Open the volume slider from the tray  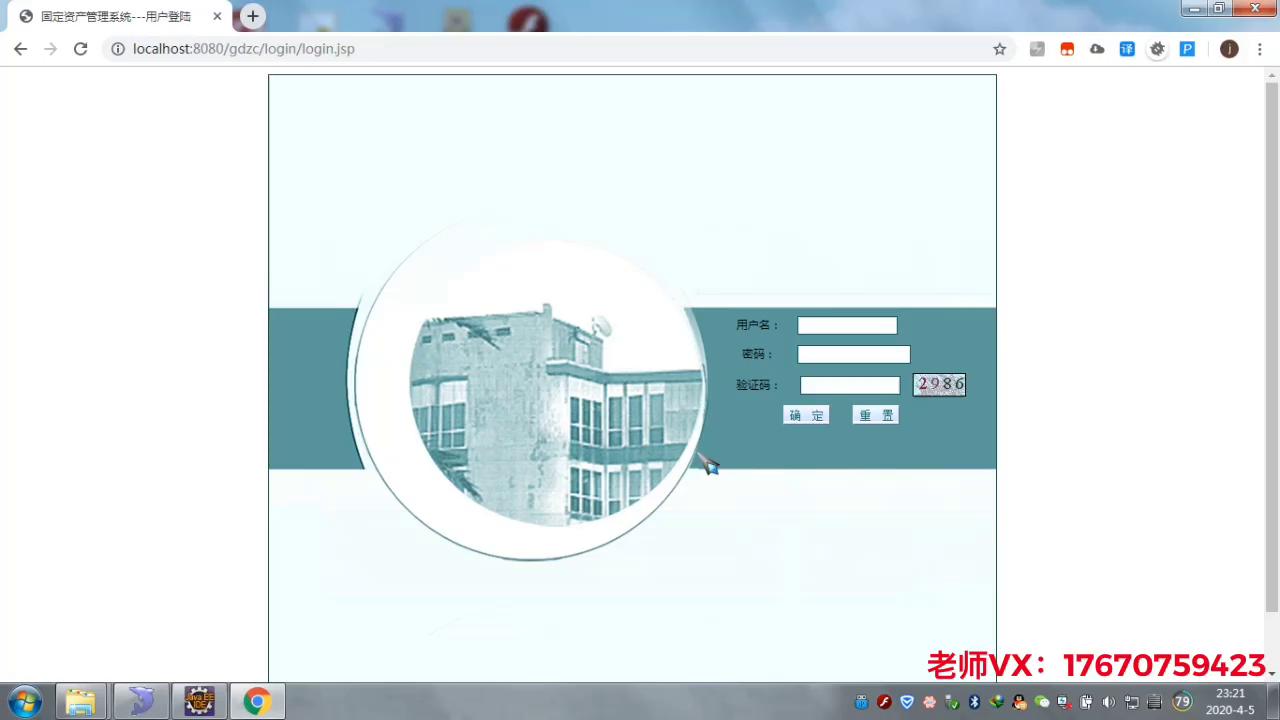[x=1108, y=701]
